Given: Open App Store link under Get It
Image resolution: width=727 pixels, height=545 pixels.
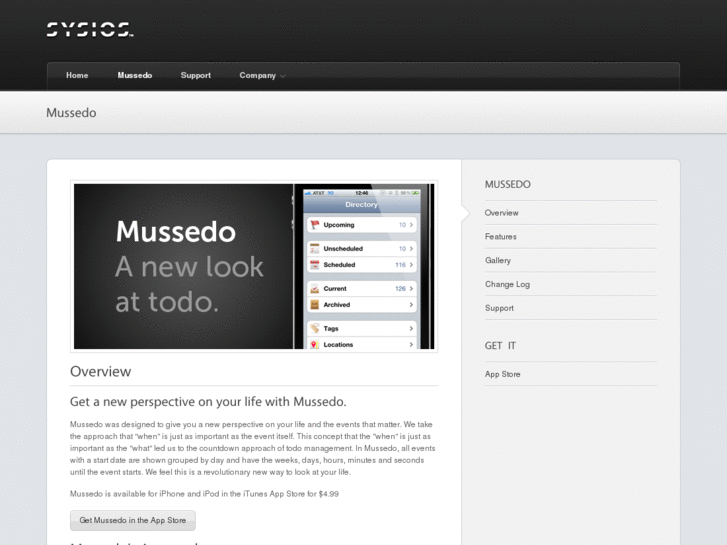Looking at the screenshot, I should coord(503,374).
